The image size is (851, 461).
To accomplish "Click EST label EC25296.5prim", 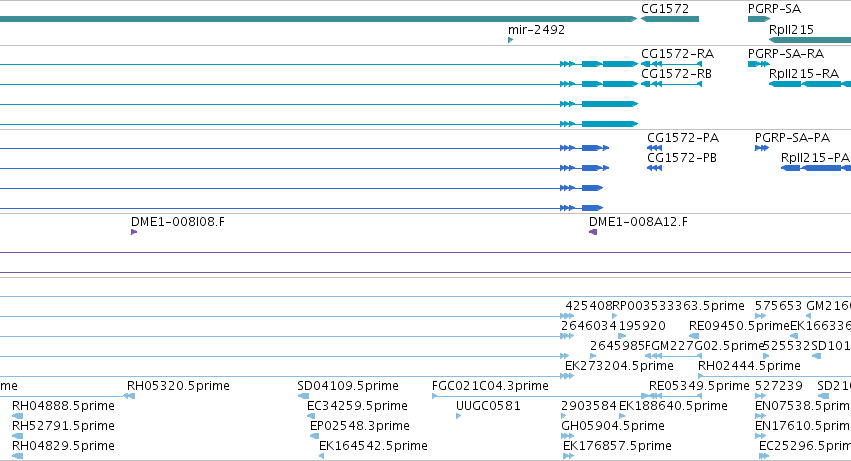I will (x=804, y=446).
